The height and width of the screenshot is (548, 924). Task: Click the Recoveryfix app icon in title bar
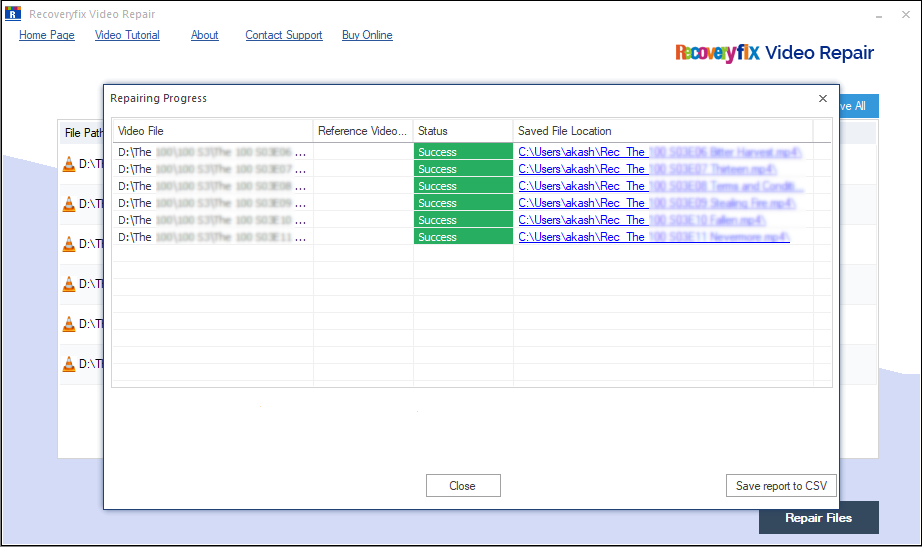click(13, 14)
